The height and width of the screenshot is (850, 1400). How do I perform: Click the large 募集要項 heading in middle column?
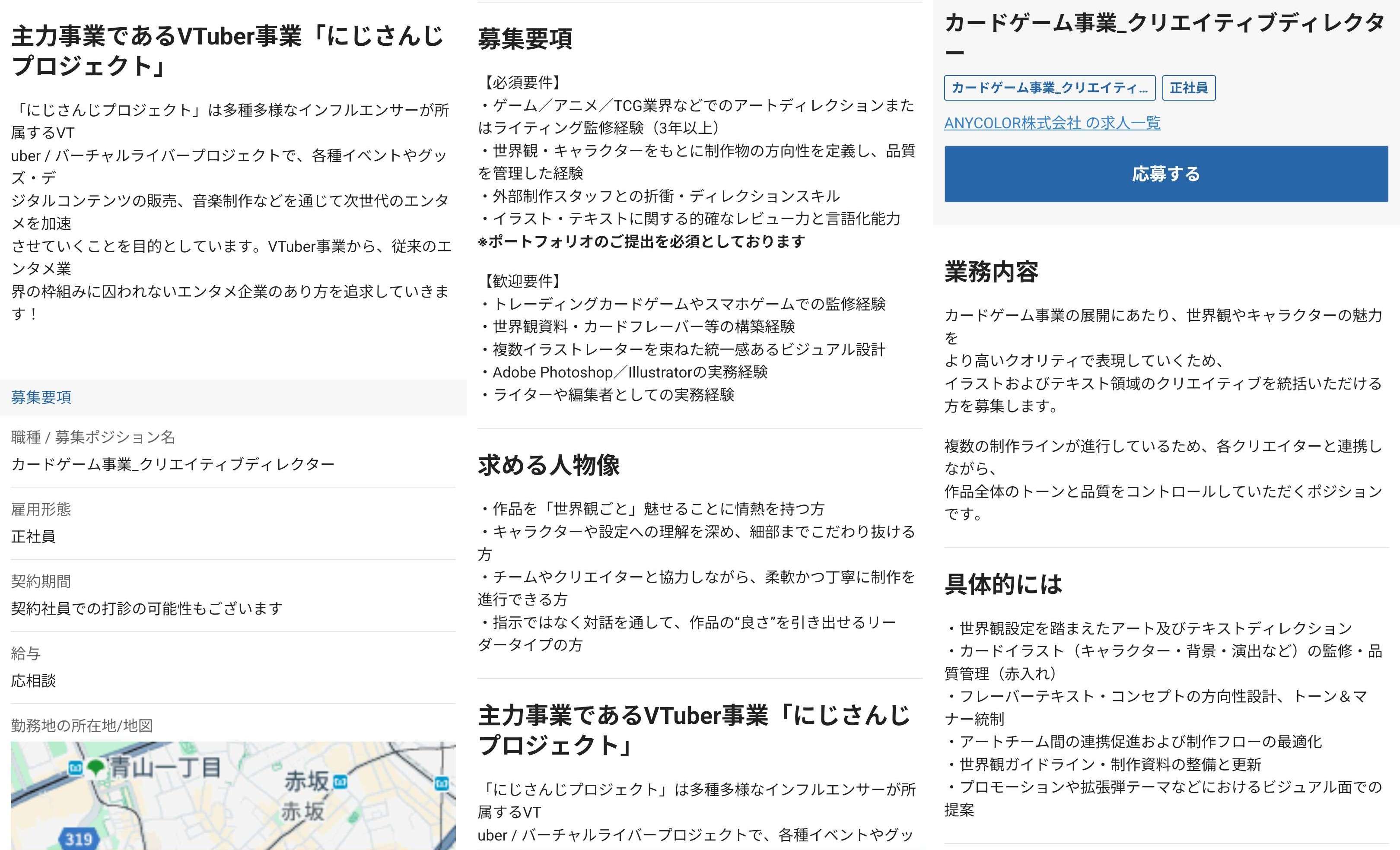coord(525,38)
